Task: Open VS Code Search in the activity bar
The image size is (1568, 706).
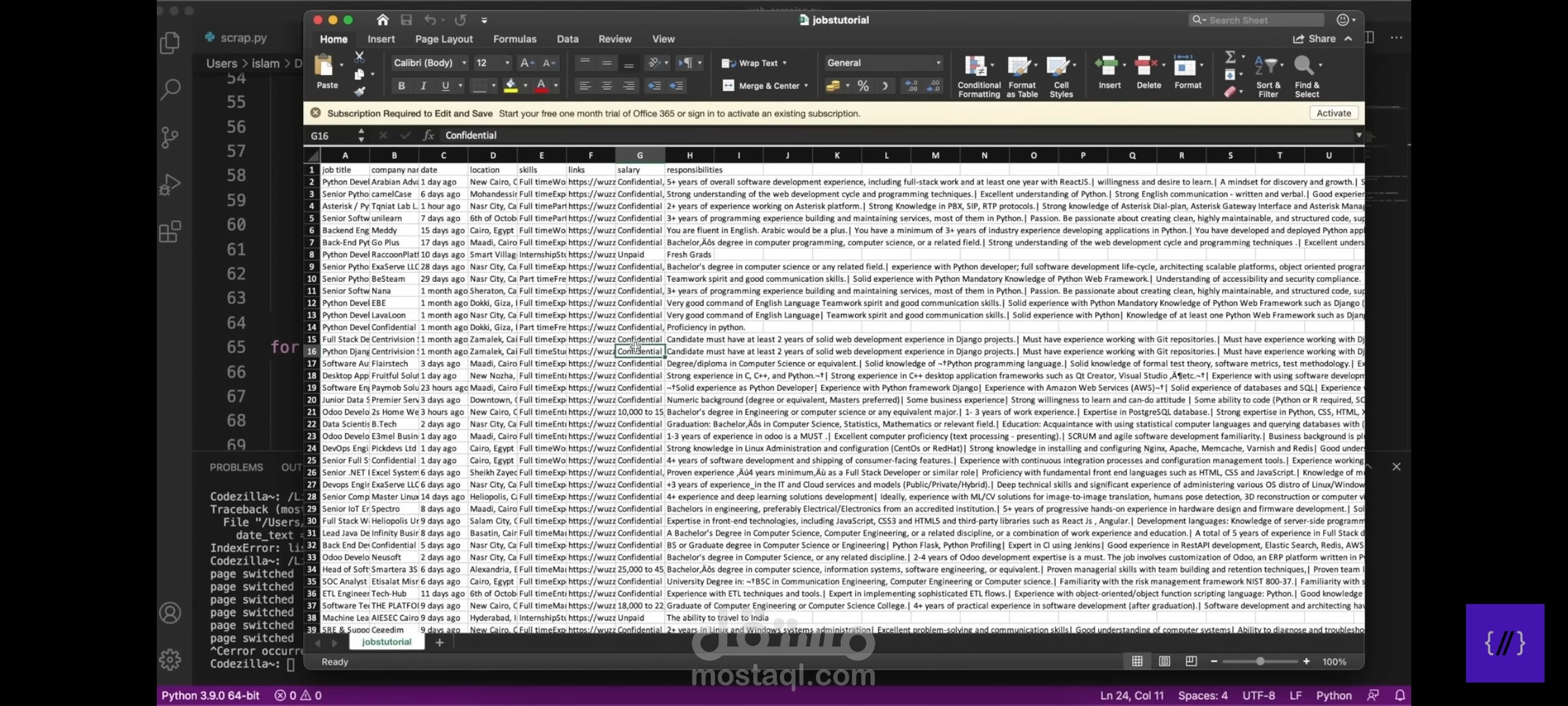Action: (170, 89)
